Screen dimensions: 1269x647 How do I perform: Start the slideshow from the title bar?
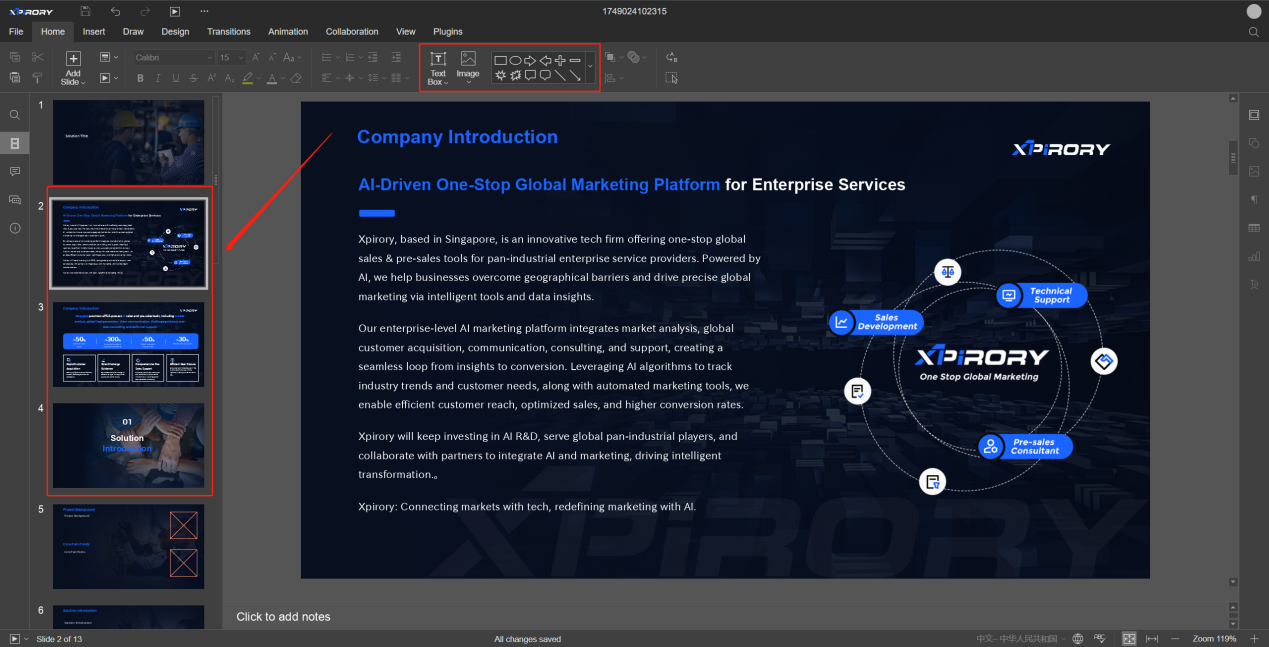pyautogui.click(x=175, y=11)
